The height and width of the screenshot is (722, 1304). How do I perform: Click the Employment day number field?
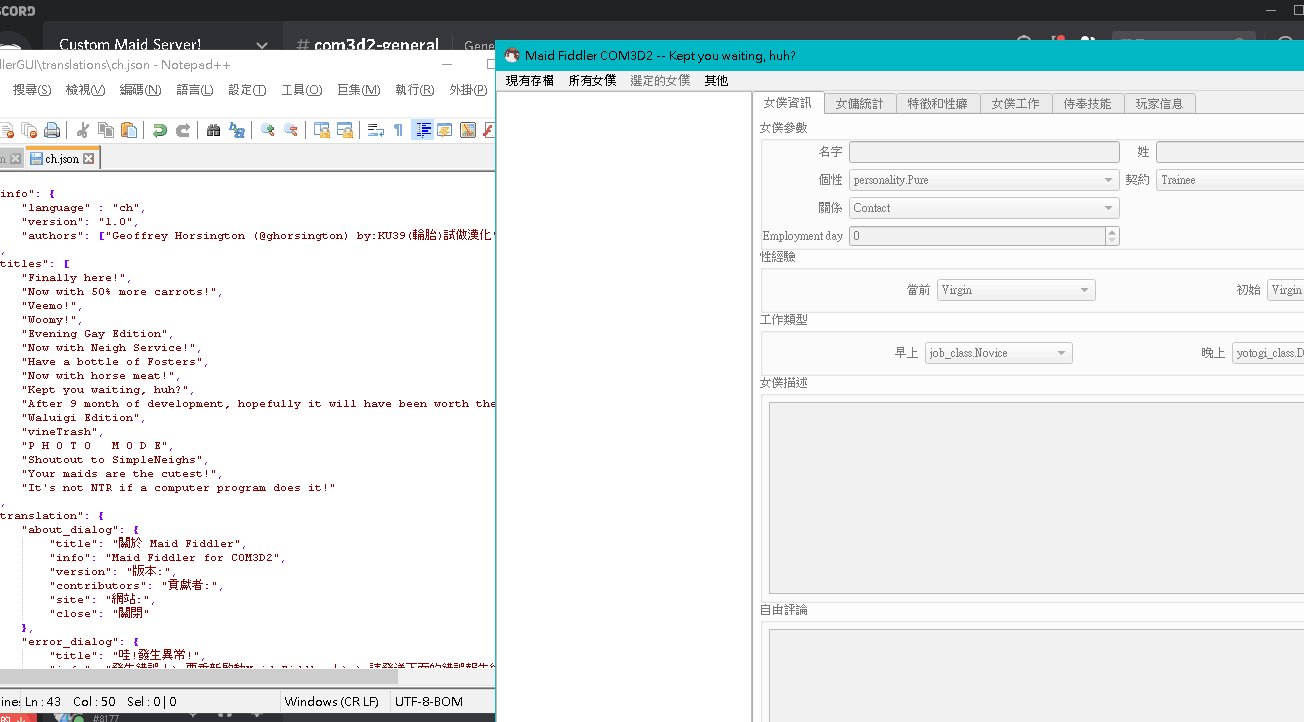tap(977, 236)
